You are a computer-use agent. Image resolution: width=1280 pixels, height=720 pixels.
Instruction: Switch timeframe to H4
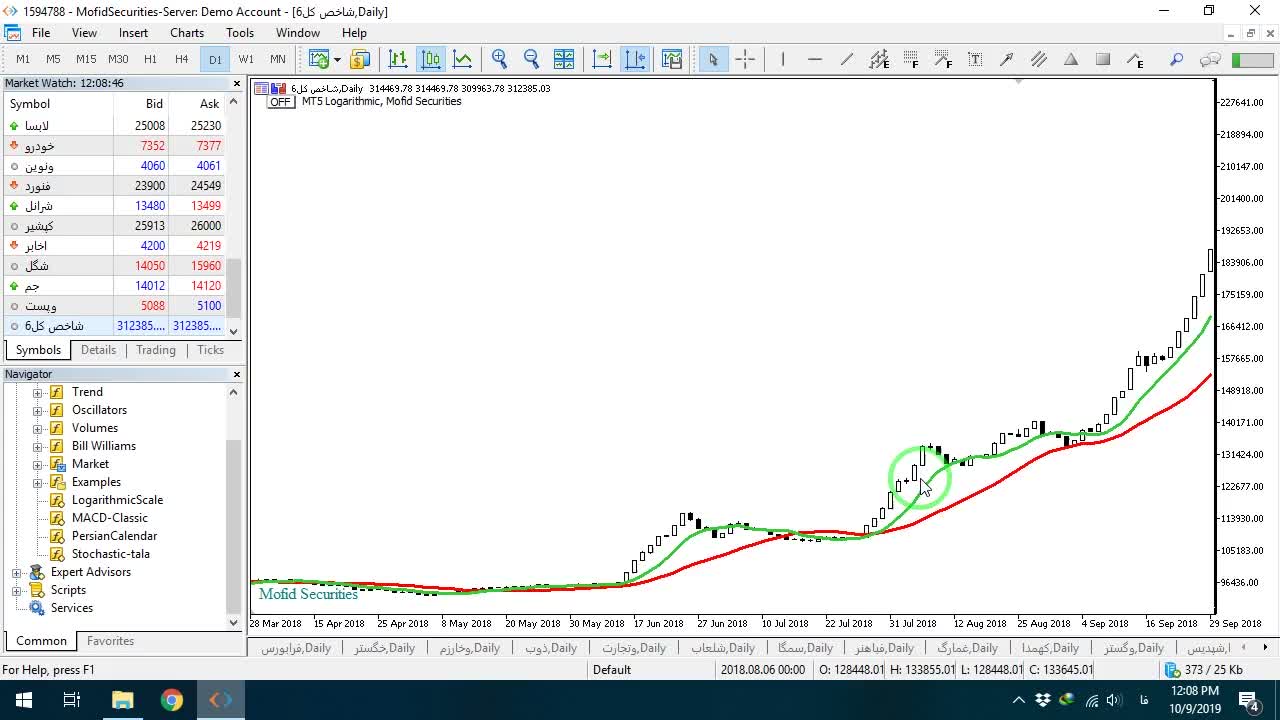pos(181,59)
